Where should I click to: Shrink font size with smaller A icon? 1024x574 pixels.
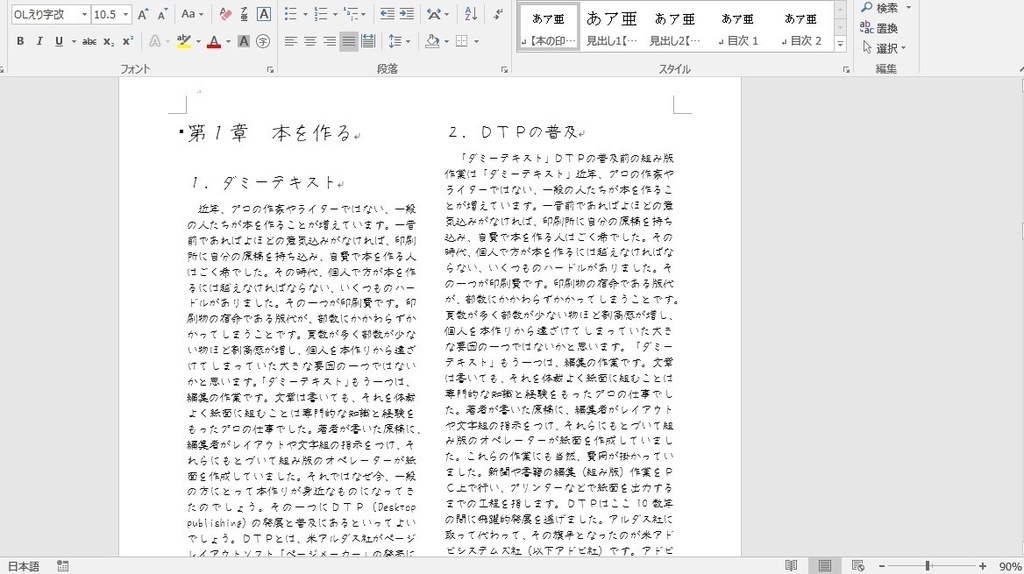click(163, 14)
